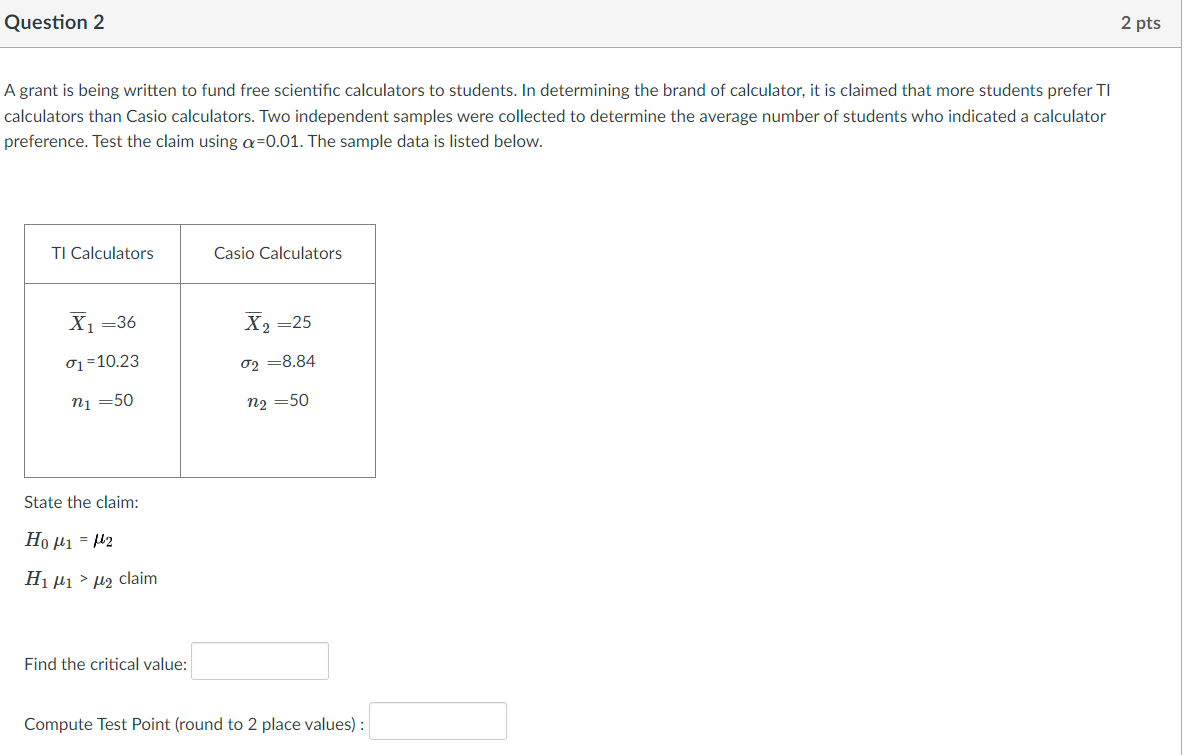Select the Question 2 header
The height and width of the screenshot is (755, 1186).
click(x=55, y=21)
